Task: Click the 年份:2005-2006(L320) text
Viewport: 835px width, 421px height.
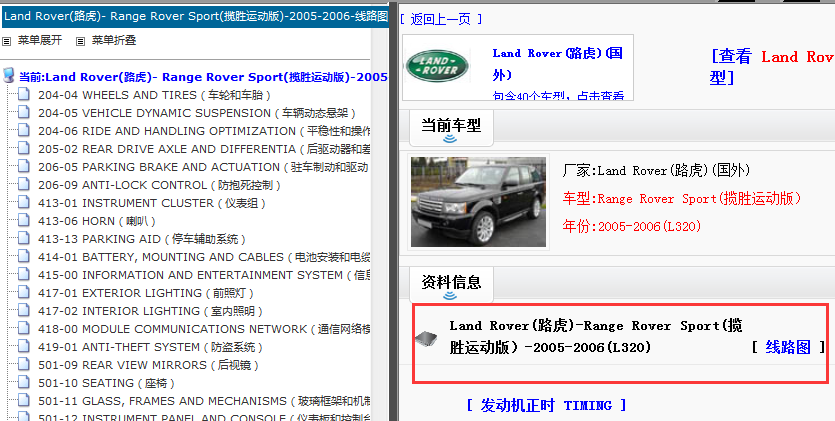Action: point(632,226)
